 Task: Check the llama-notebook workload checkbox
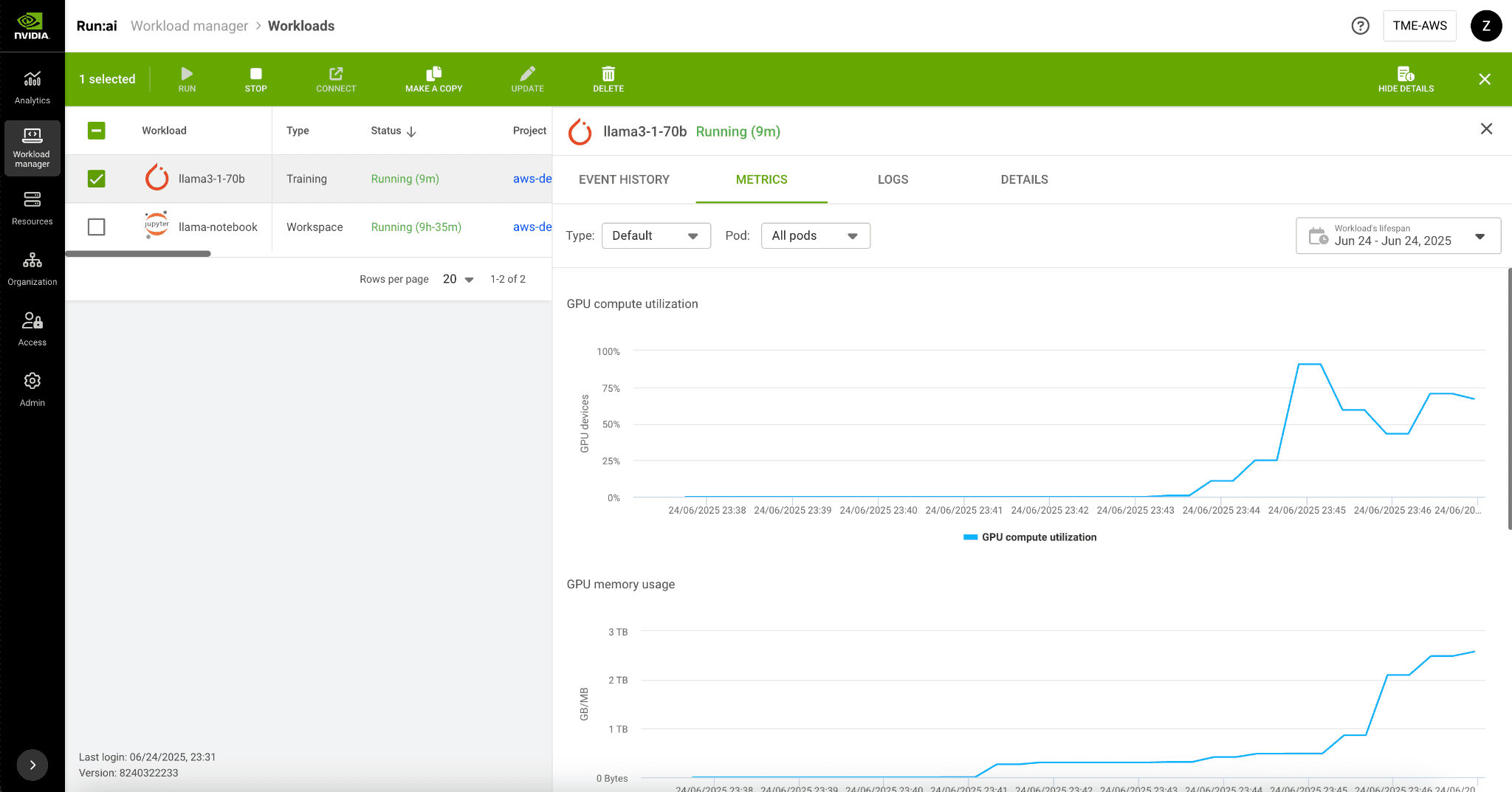coord(97,227)
